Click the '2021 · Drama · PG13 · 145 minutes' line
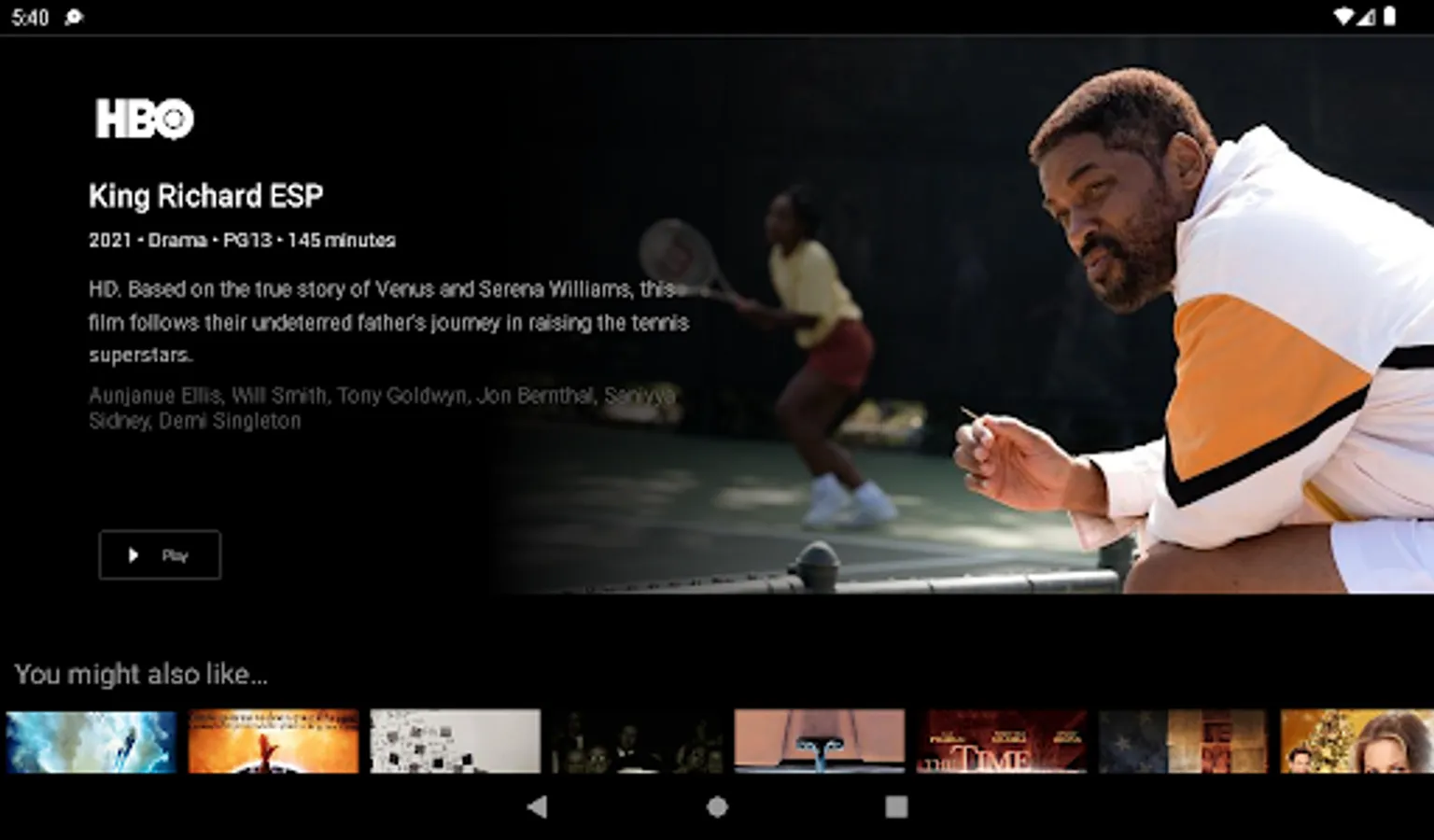The height and width of the screenshot is (840, 1434). 242,240
